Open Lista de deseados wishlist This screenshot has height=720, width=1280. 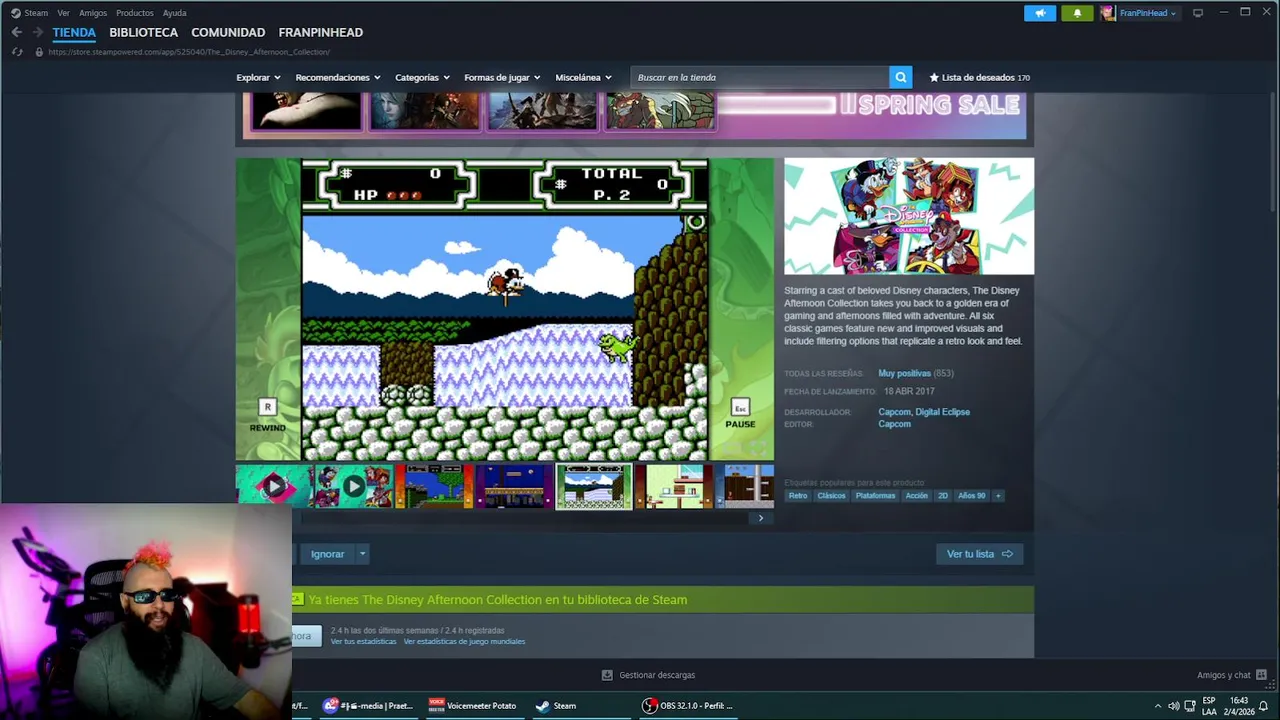(x=980, y=77)
